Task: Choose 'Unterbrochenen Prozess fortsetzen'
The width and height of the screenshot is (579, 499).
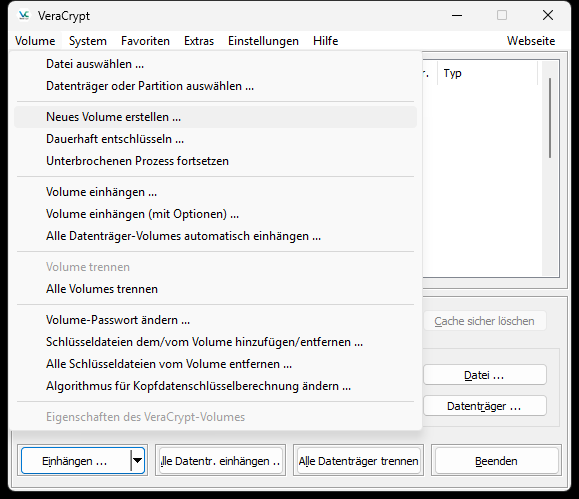Action: coord(215,161)
